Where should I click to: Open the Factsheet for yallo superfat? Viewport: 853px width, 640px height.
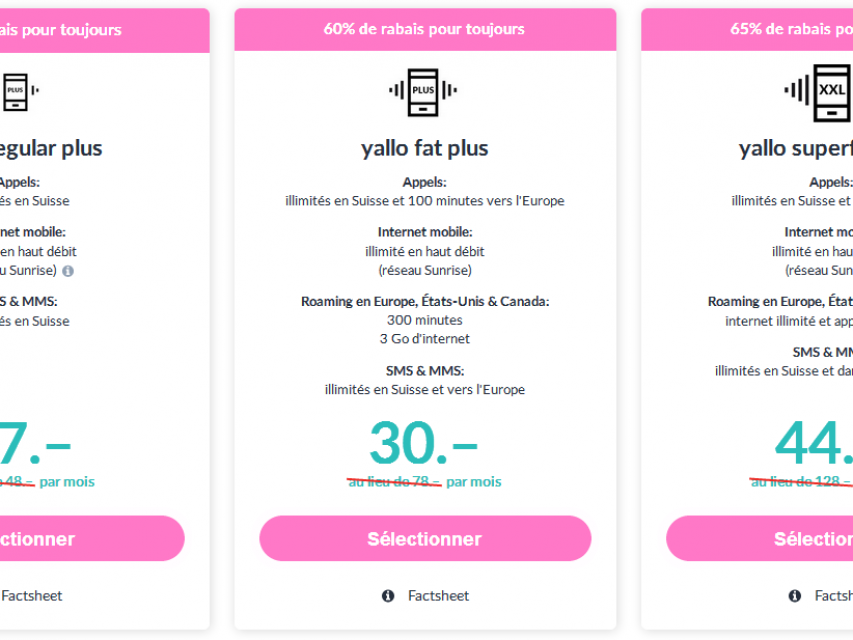[x=833, y=596]
